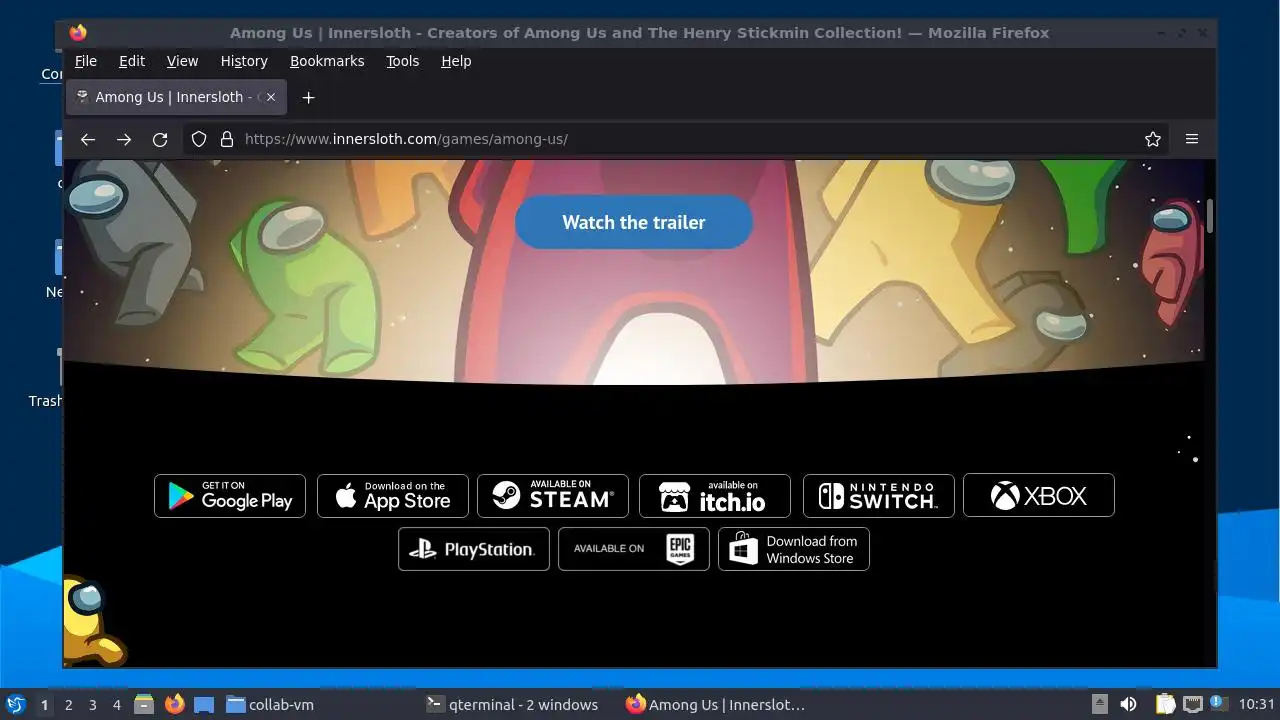Open the Available on Epic Games badge

tap(634, 549)
